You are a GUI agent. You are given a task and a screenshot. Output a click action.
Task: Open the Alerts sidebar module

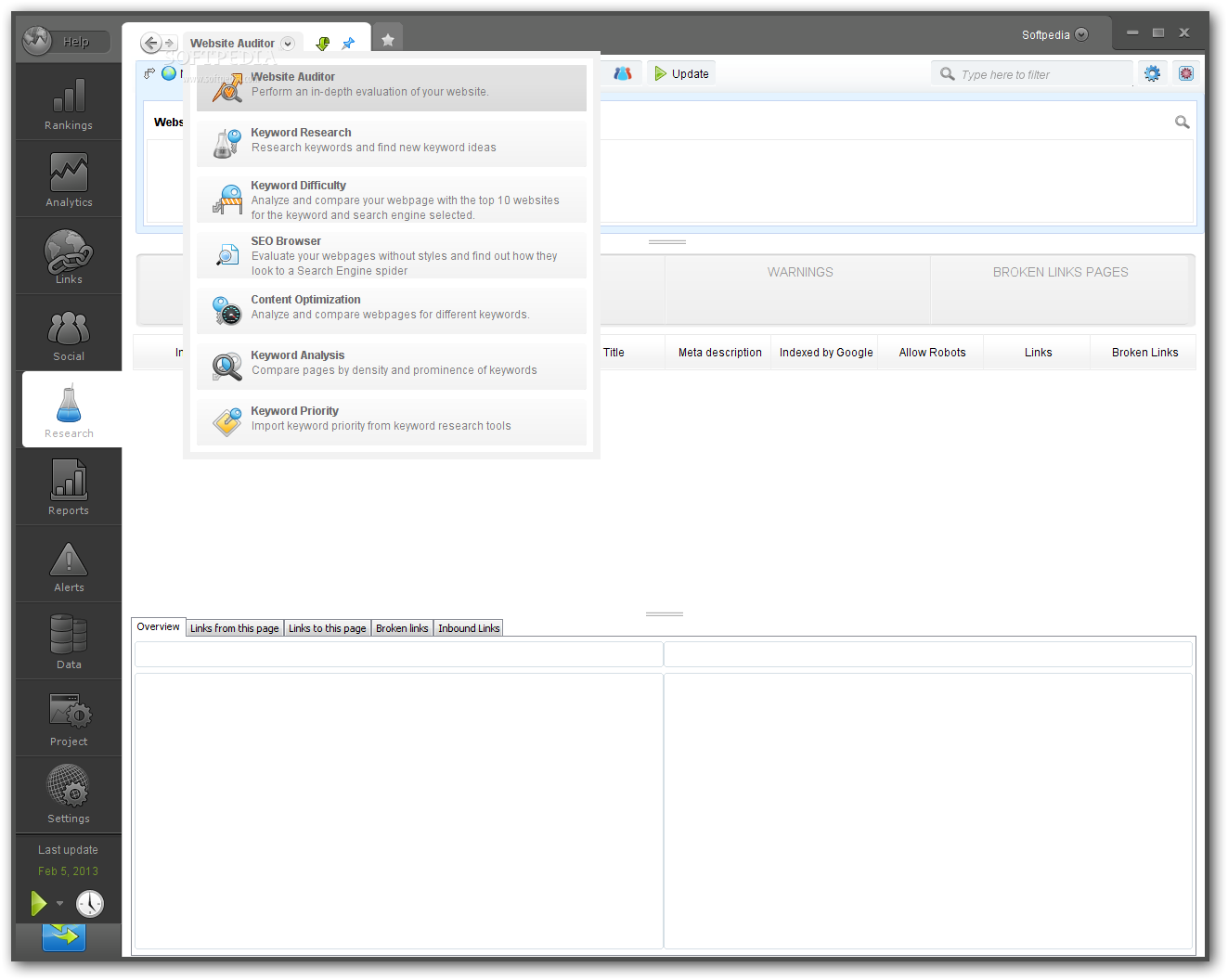pyautogui.click(x=69, y=564)
